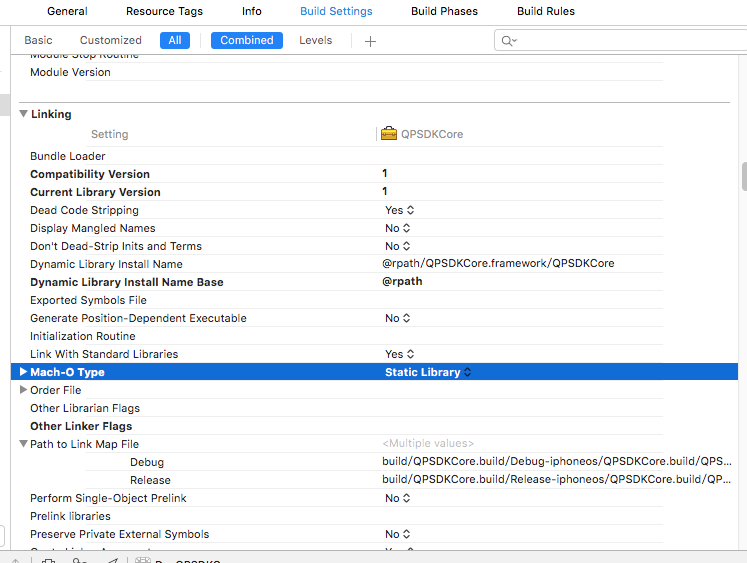Select the Debug configuration row label
747x563 pixels.
click(147, 462)
